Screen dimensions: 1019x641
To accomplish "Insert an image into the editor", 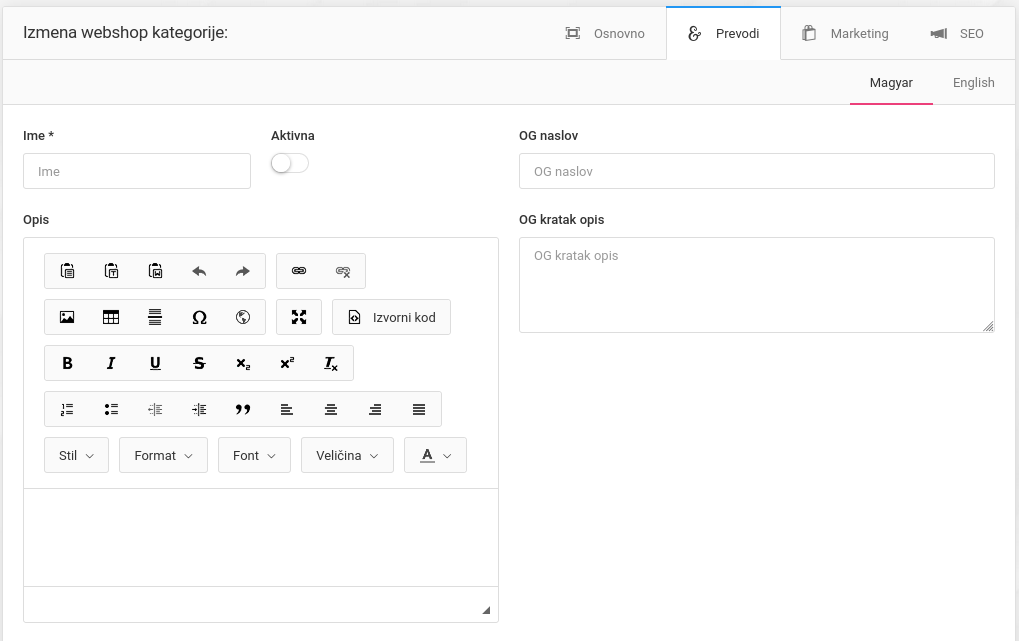I will pos(67,317).
